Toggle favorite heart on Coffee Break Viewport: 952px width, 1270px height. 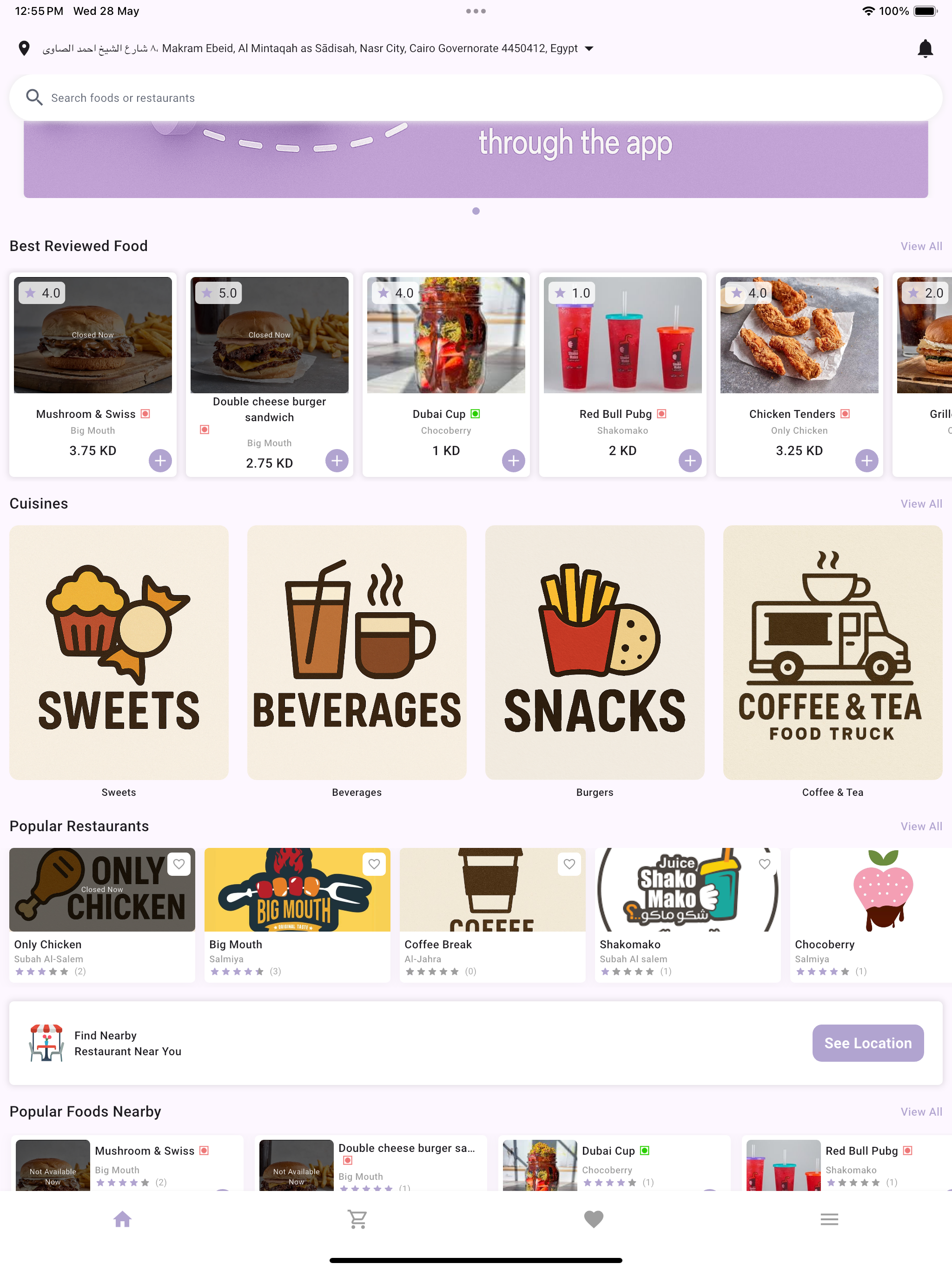(x=569, y=864)
